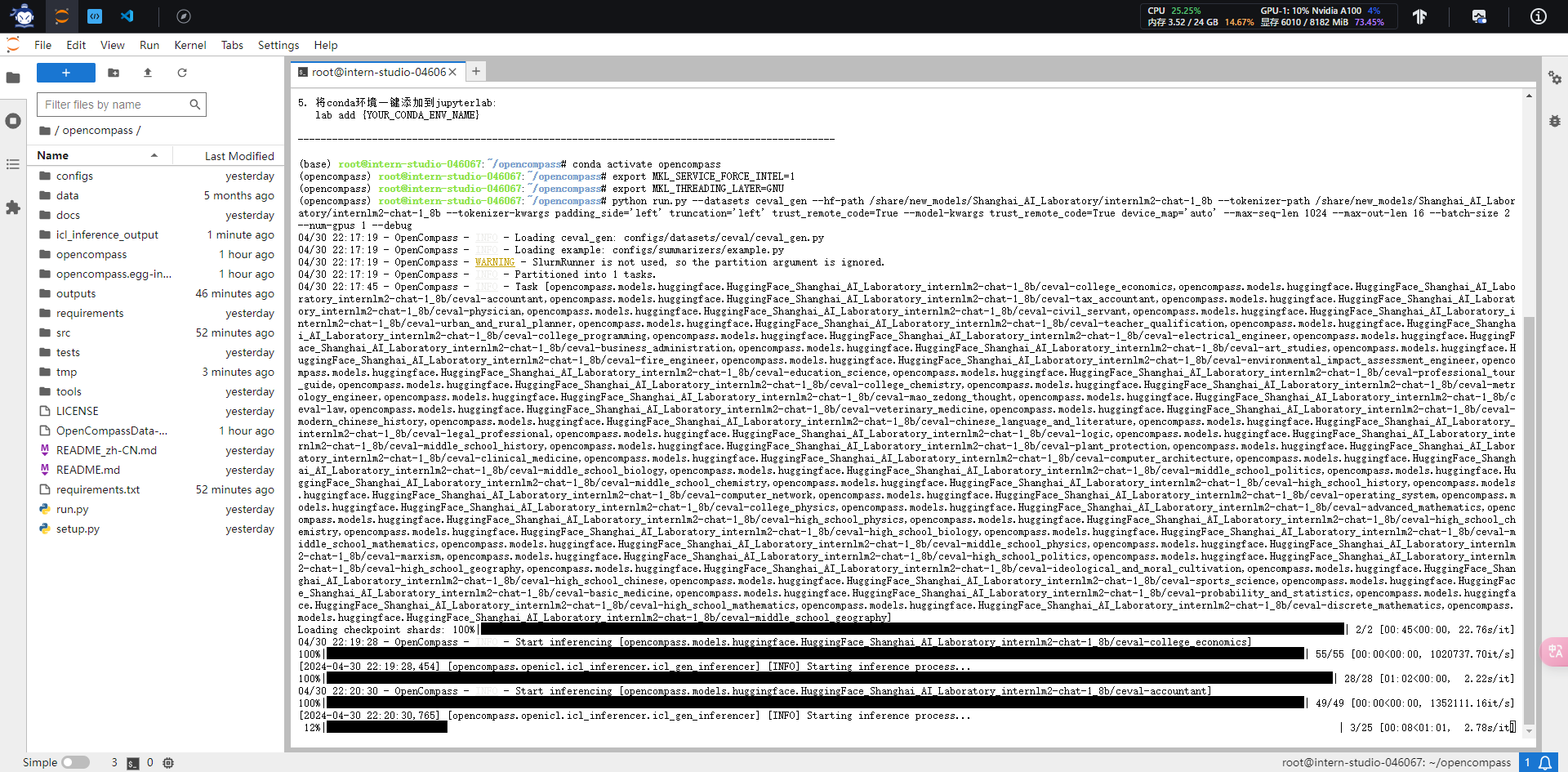
Task: Open the Property Inspector gears icon
Action: pyautogui.click(x=1555, y=78)
